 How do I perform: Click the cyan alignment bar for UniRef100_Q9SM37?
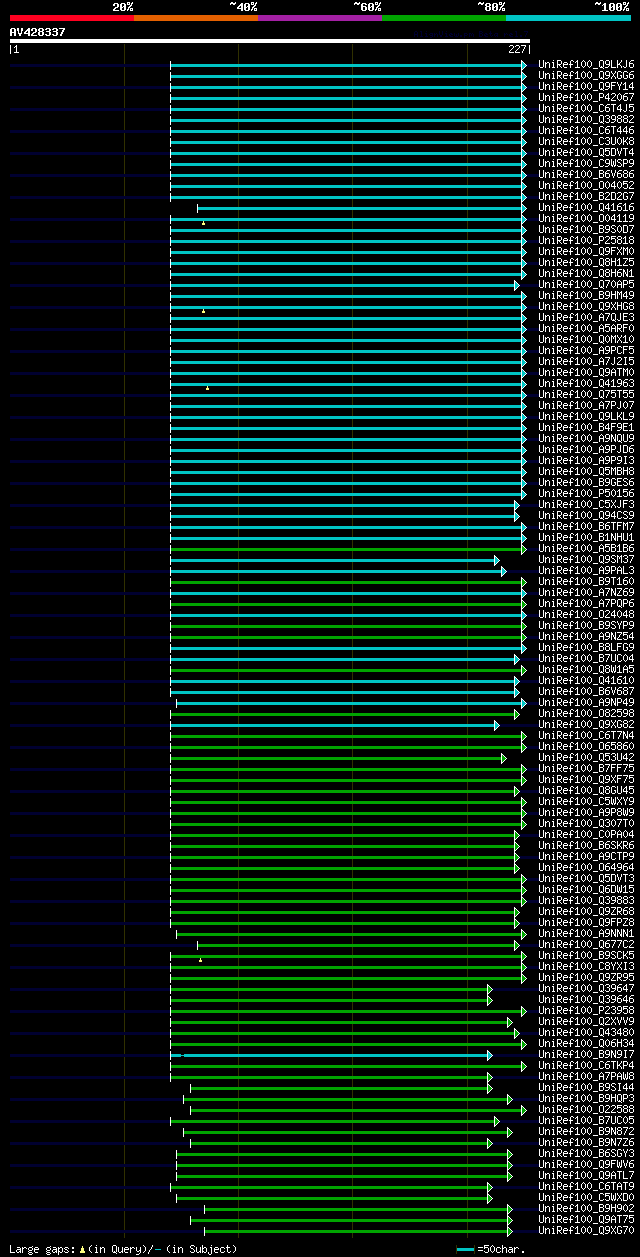[x=334, y=560]
